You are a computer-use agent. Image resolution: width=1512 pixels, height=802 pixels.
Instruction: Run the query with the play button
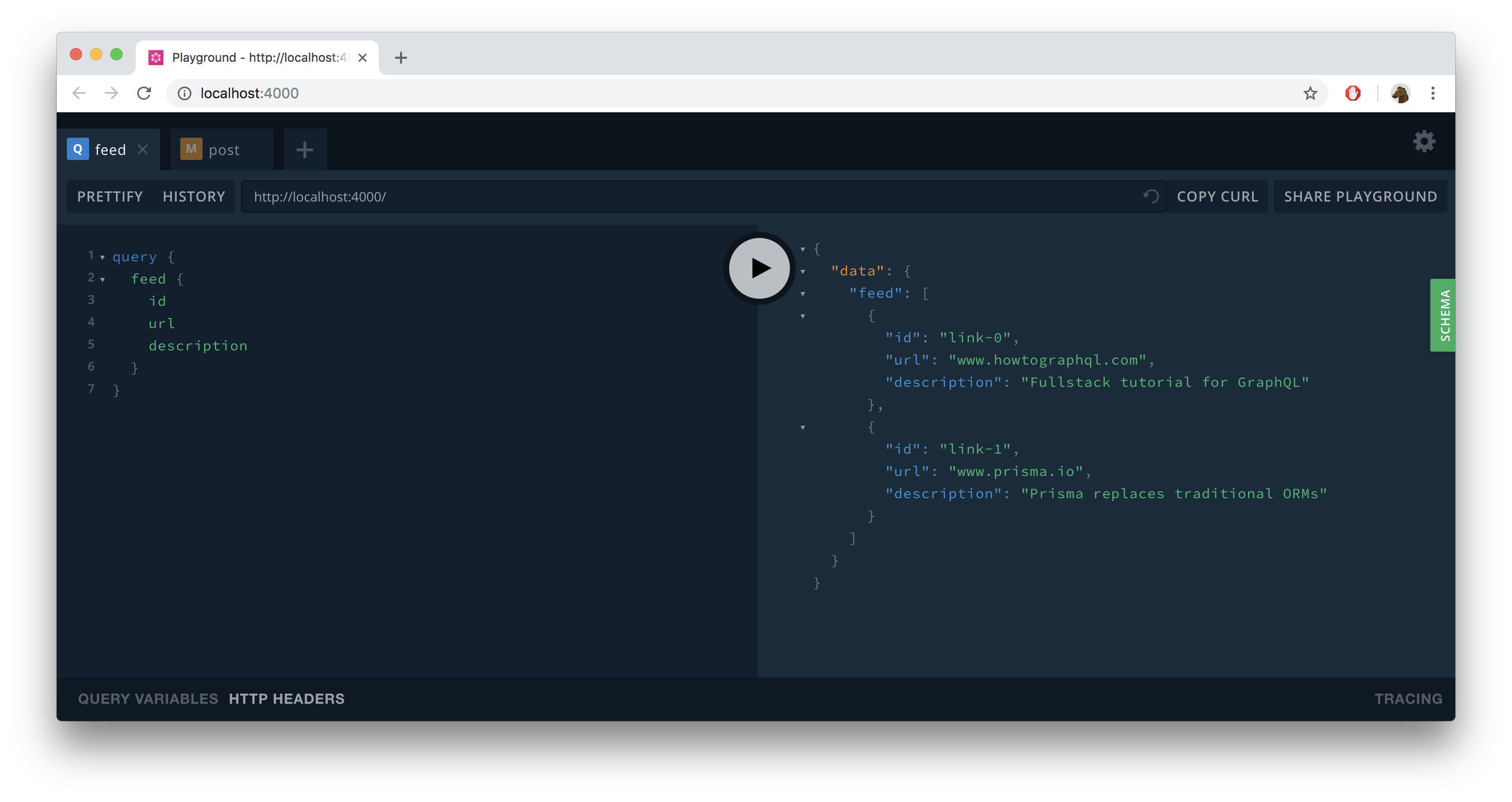click(x=759, y=268)
